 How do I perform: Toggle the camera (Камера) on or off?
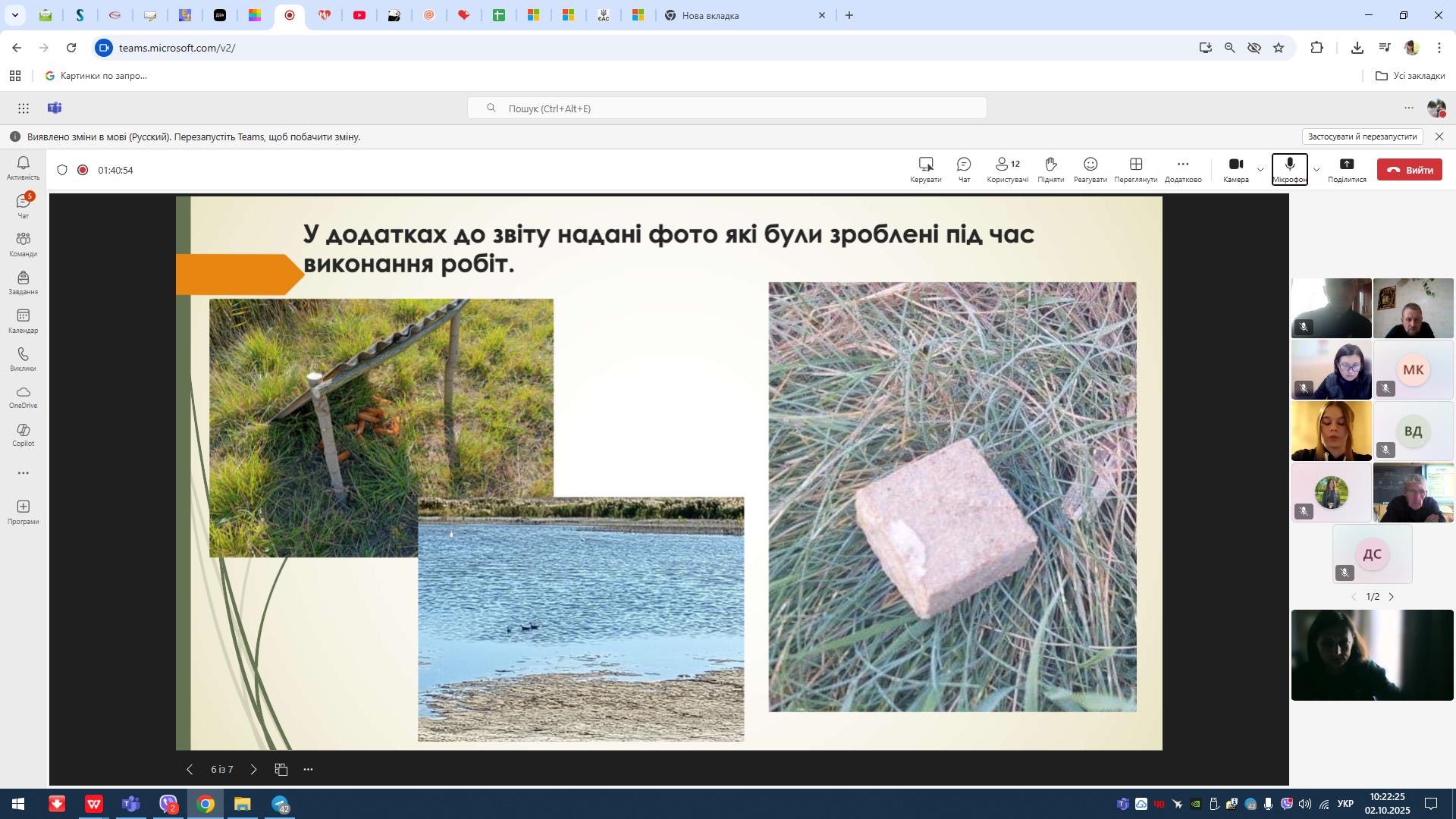[1235, 170]
